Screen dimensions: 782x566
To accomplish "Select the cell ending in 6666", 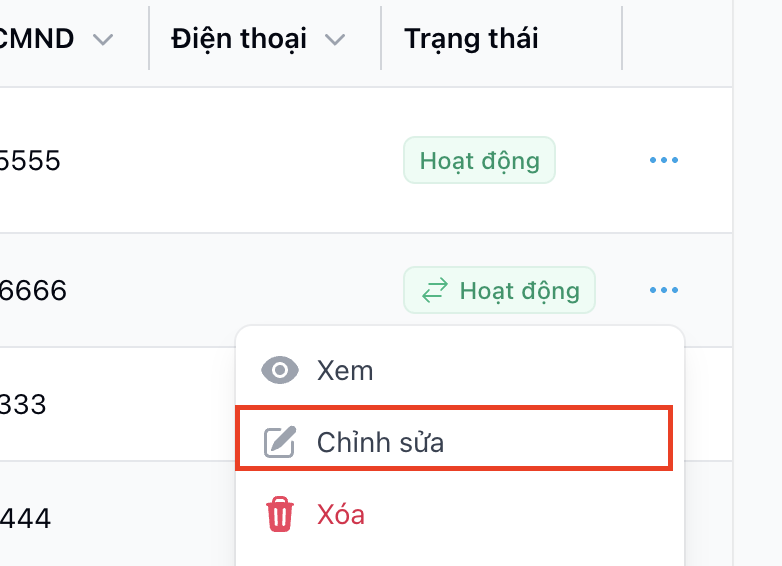I will (x=33, y=291).
